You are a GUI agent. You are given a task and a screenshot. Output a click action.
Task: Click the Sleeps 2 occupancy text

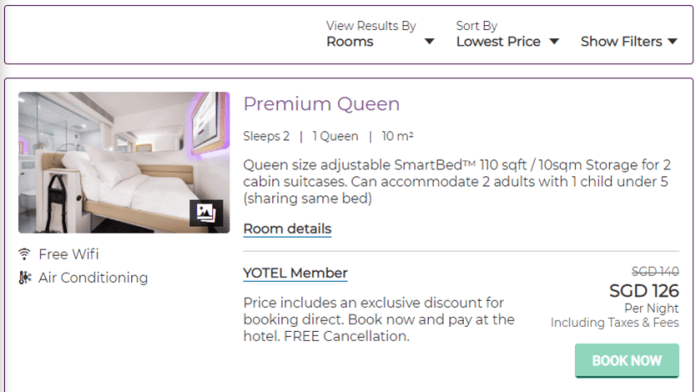point(266,136)
